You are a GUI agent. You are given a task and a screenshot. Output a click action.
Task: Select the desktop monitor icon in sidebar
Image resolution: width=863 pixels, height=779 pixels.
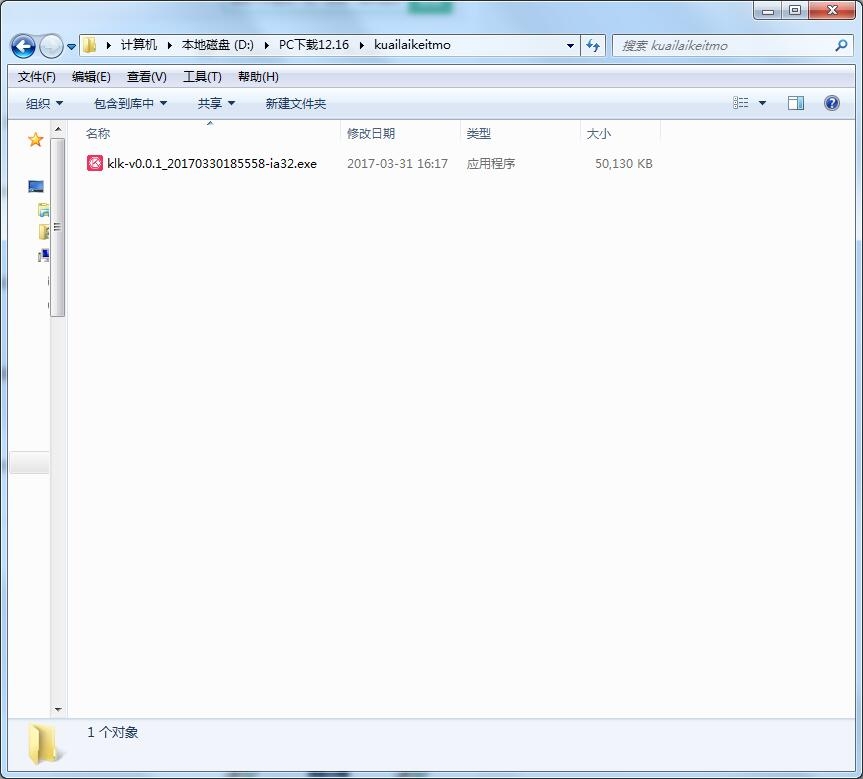pyautogui.click(x=36, y=187)
